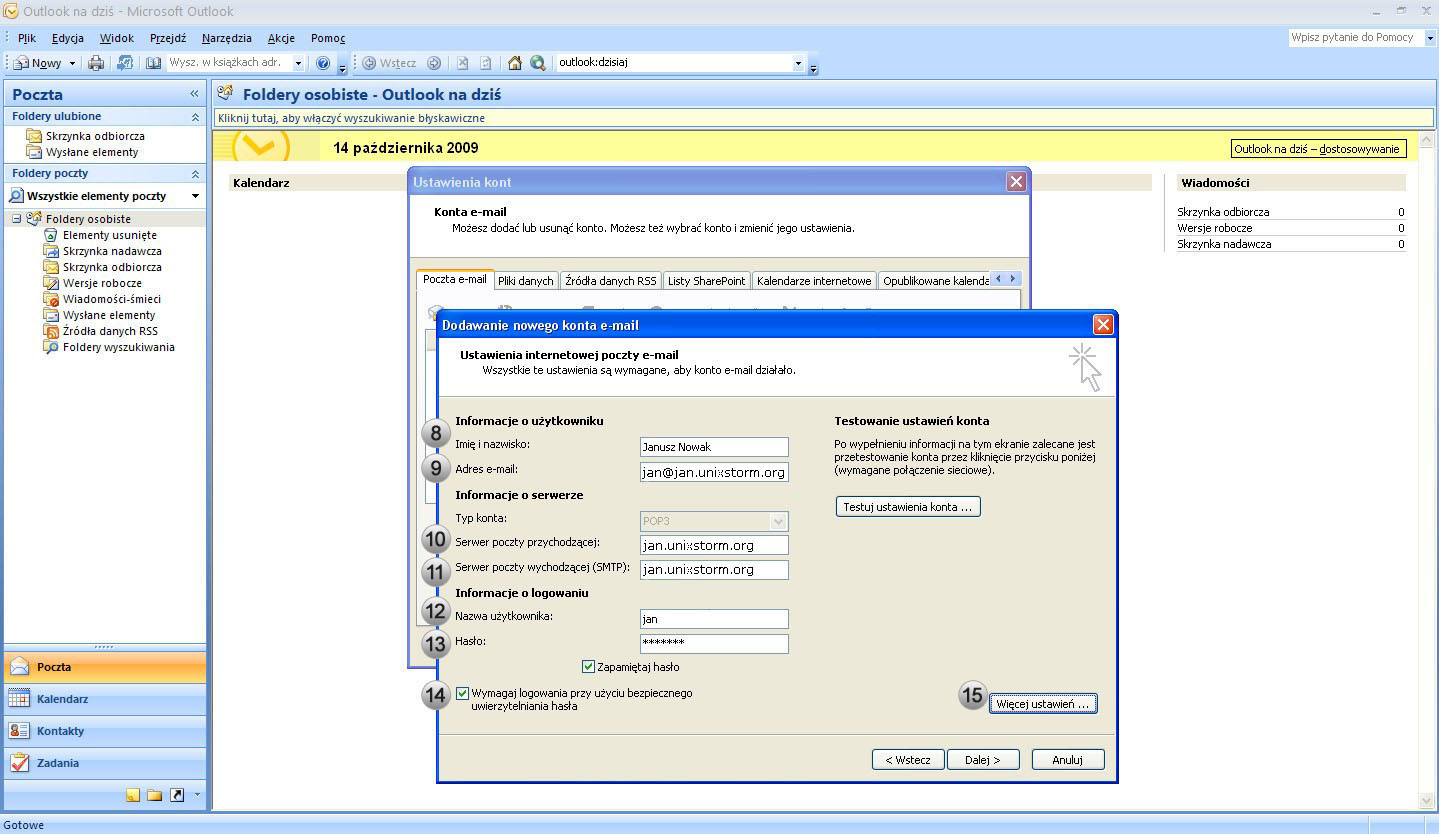Screen dimensions: 1439x834
Task: Click the Adres e-mail field
Action: point(714,472)
